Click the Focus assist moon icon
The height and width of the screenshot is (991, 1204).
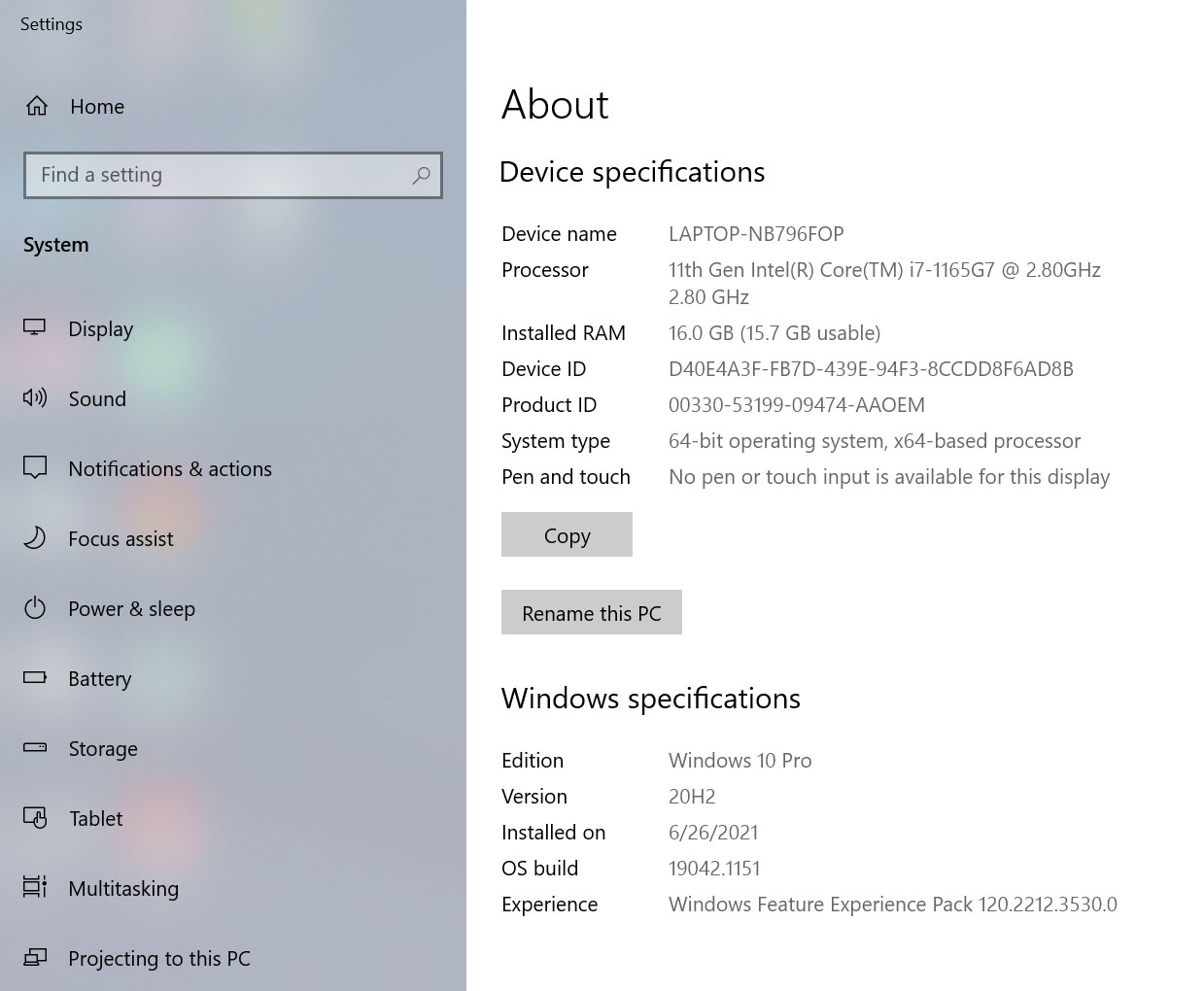pyautogui.click(x=35, y=538)
